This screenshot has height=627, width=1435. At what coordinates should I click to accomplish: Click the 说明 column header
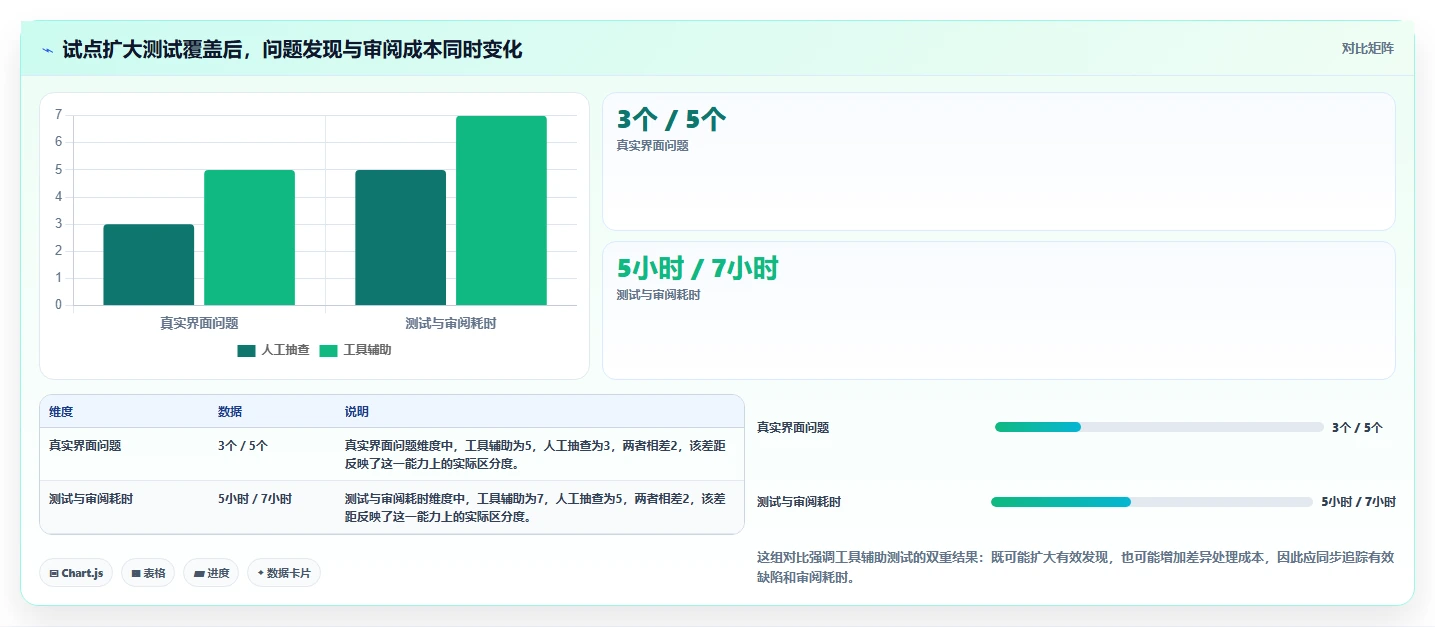[x=357, y=412]
